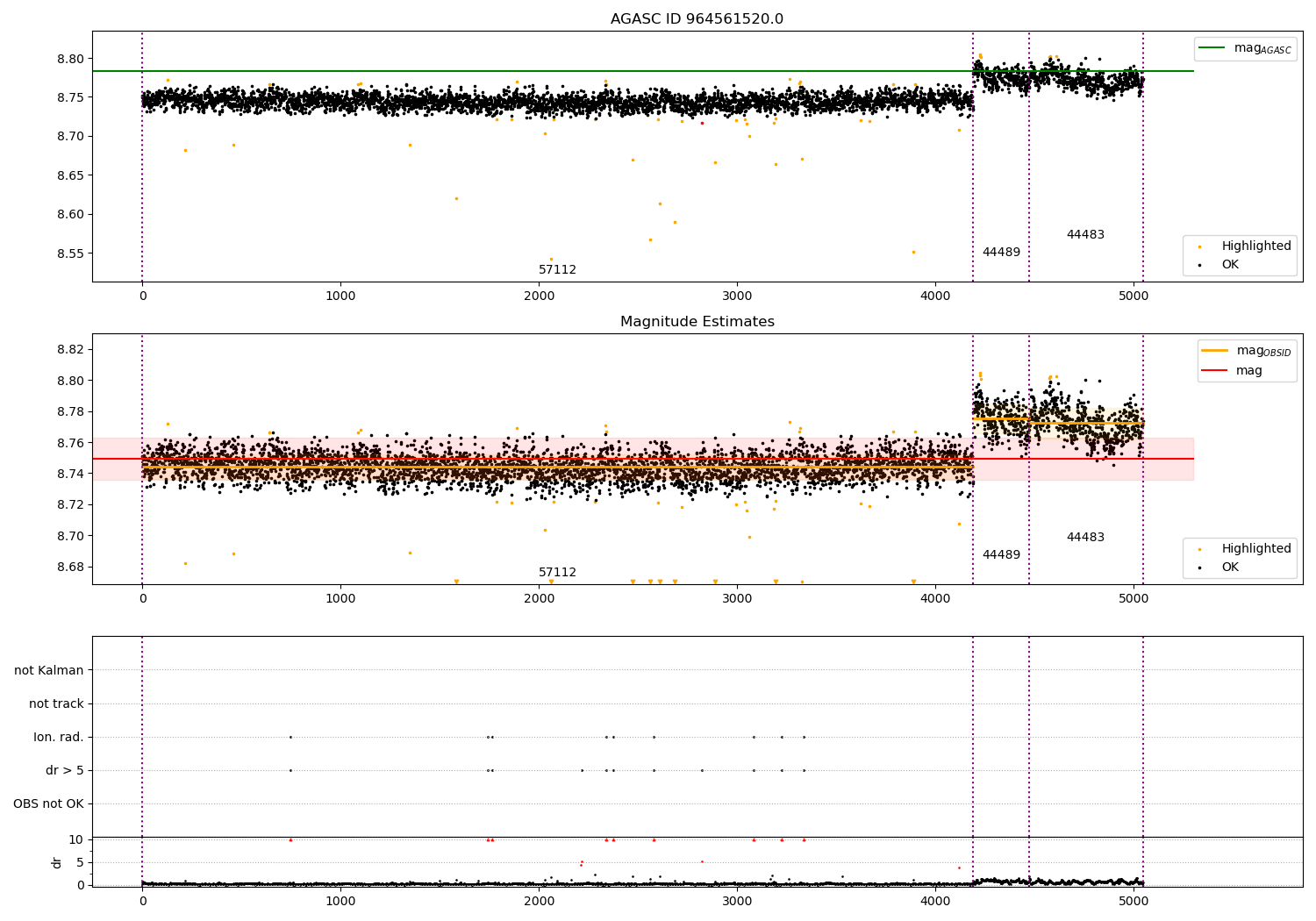Click x tick 5000 under the bottom plot
Screen dimensions: 1316x921
[1134, 901]
